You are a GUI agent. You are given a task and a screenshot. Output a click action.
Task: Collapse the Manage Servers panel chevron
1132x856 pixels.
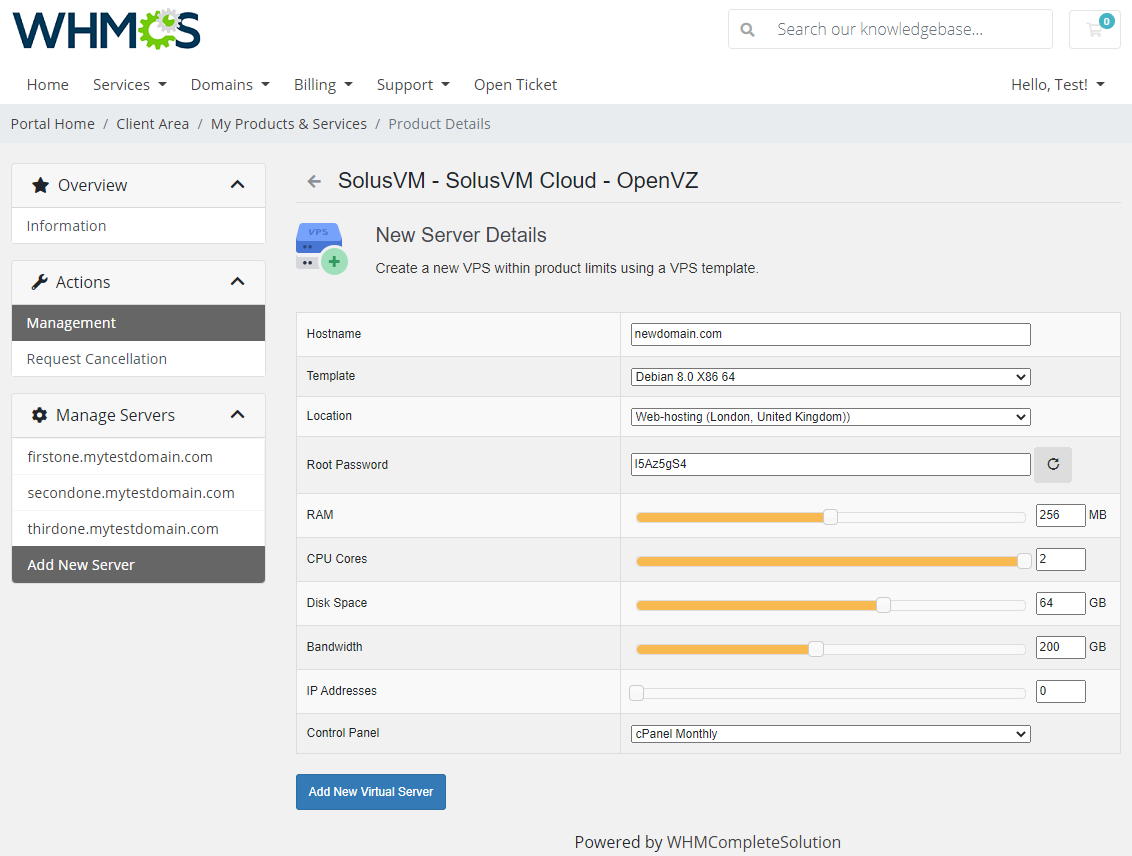(x=238, y=414)
